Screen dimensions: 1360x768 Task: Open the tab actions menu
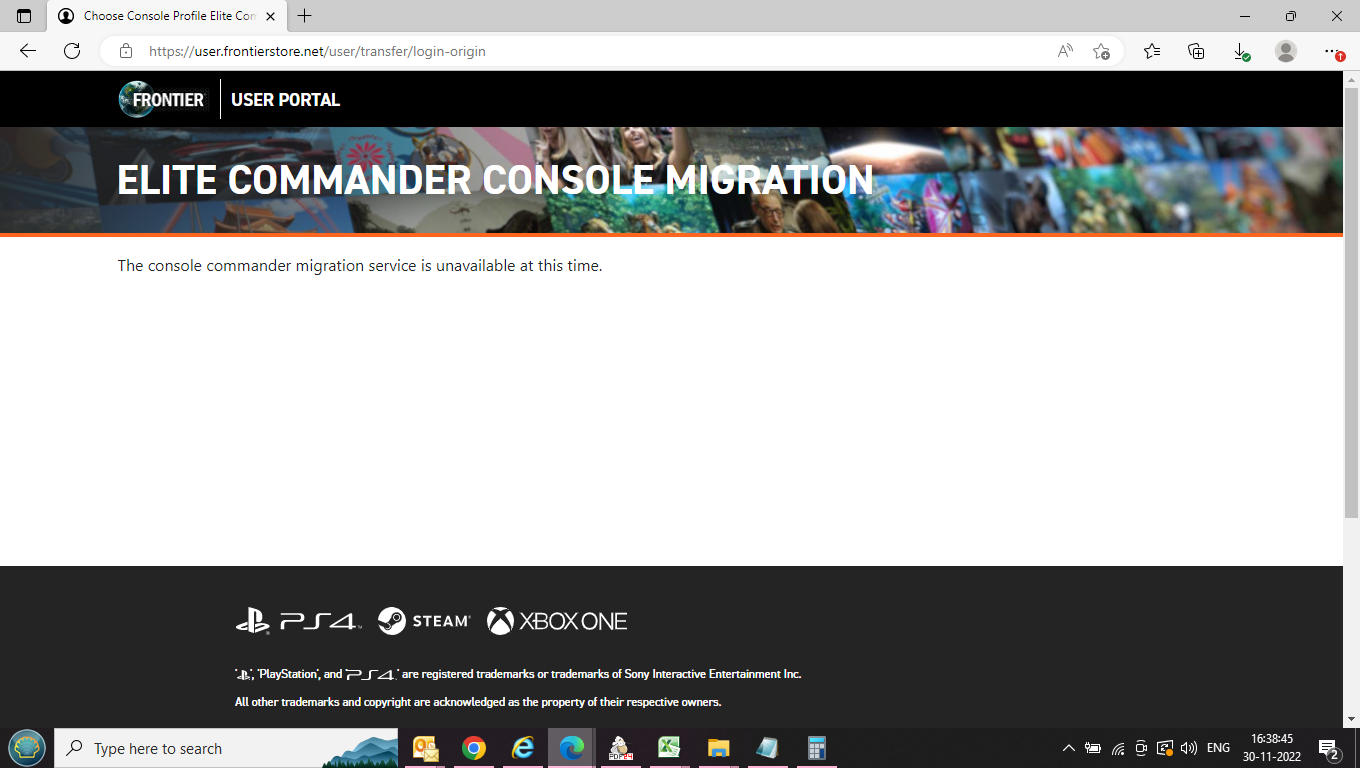point(24,16)
